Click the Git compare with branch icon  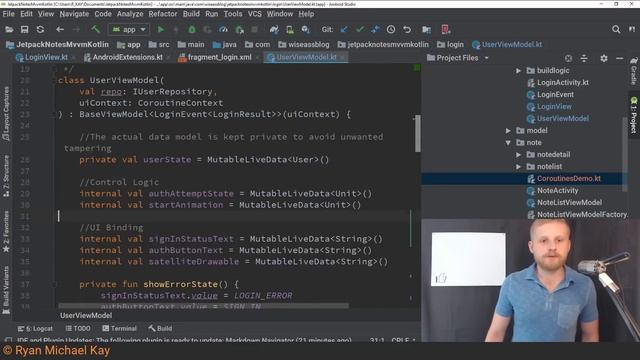tap(375, 29)
